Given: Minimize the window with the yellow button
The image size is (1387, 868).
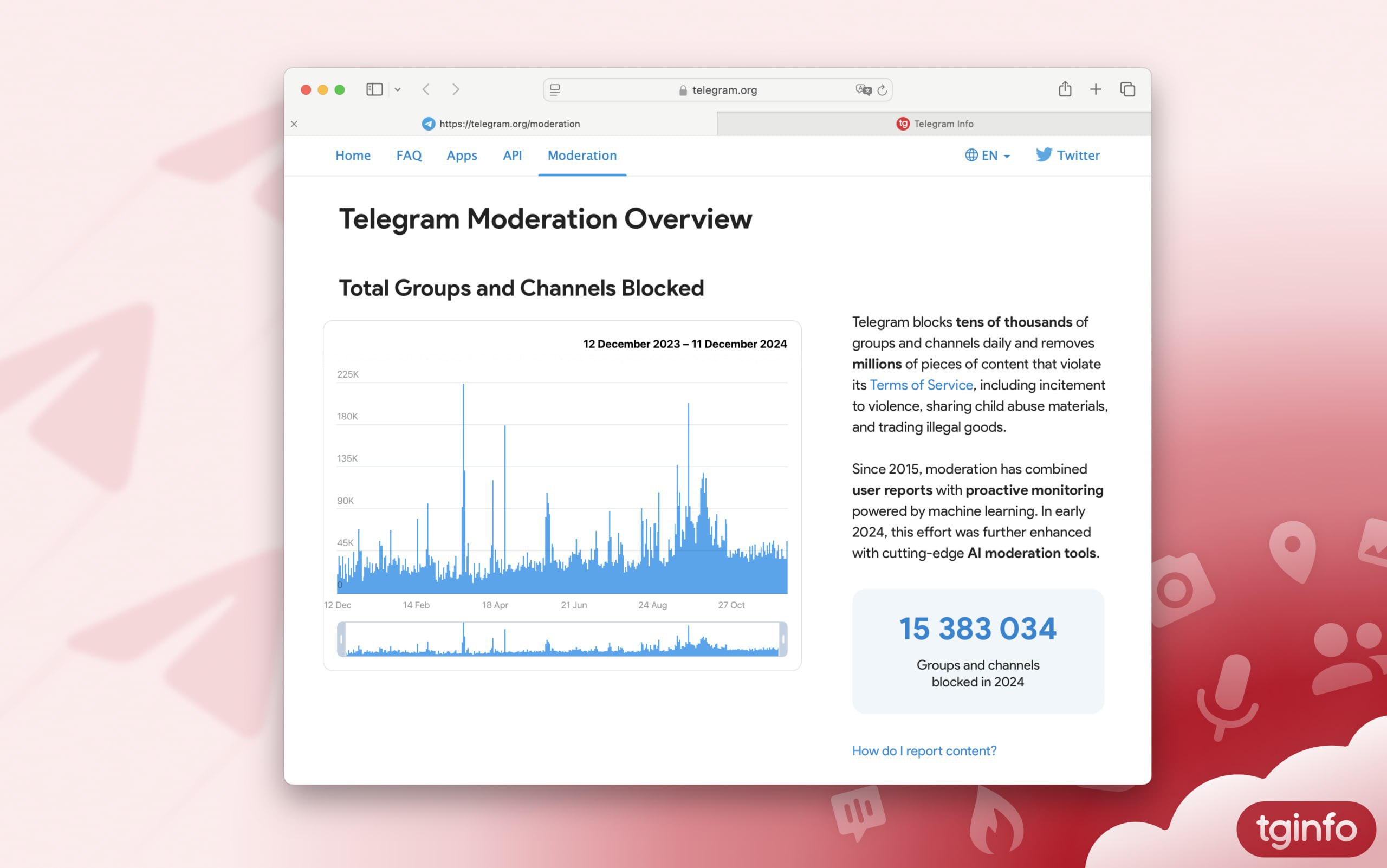Looking at the screenshot, I should [322, 89].
